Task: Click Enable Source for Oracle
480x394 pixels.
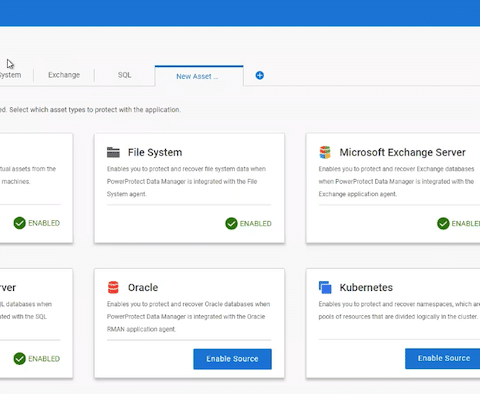Action: click(232, 359)
